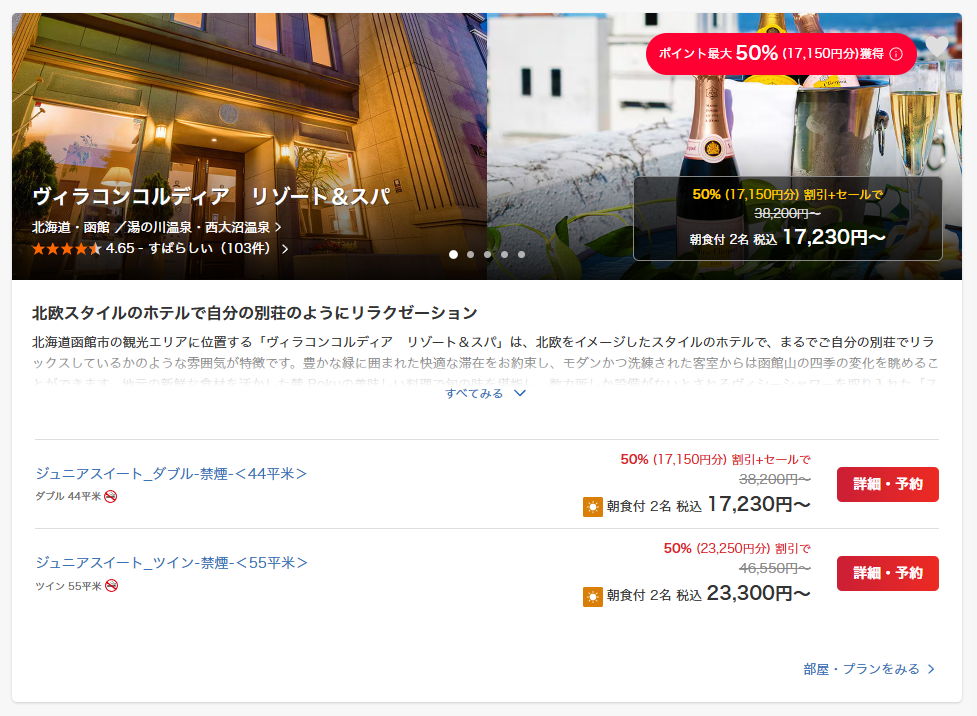Screen dimensions: 977x716
Task: Open the すばらしい（103件） reviews link
Action: tap(218, 249)
